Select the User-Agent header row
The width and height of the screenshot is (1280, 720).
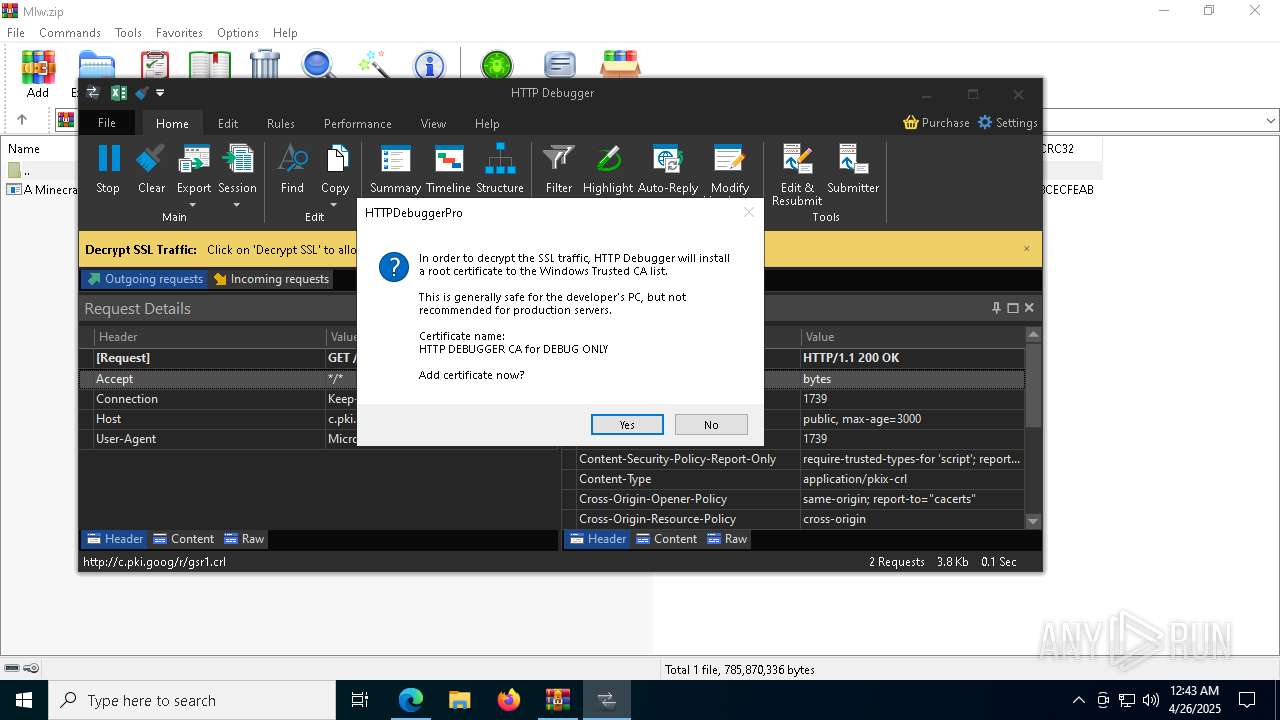click(x=318, y=439)
